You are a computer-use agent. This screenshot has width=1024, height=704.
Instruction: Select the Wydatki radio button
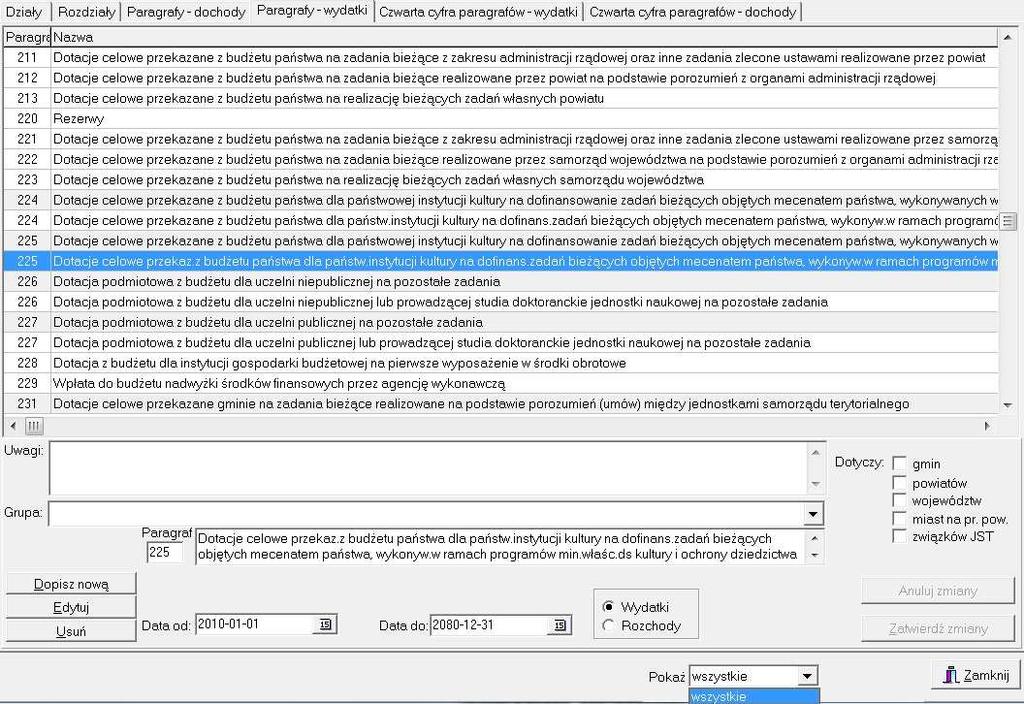pos(608,607)
